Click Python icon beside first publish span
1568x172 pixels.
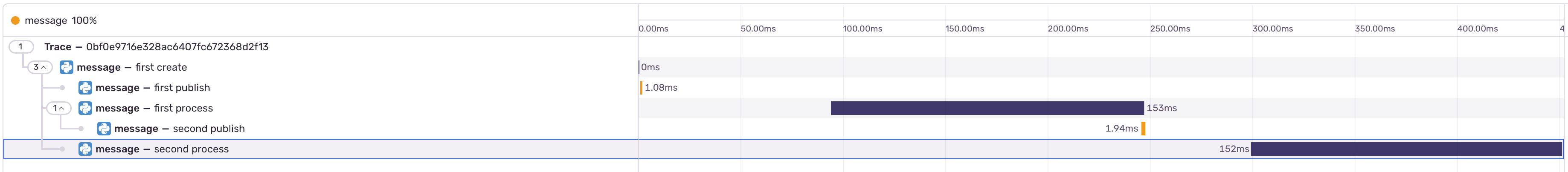(x=85, y=88)
